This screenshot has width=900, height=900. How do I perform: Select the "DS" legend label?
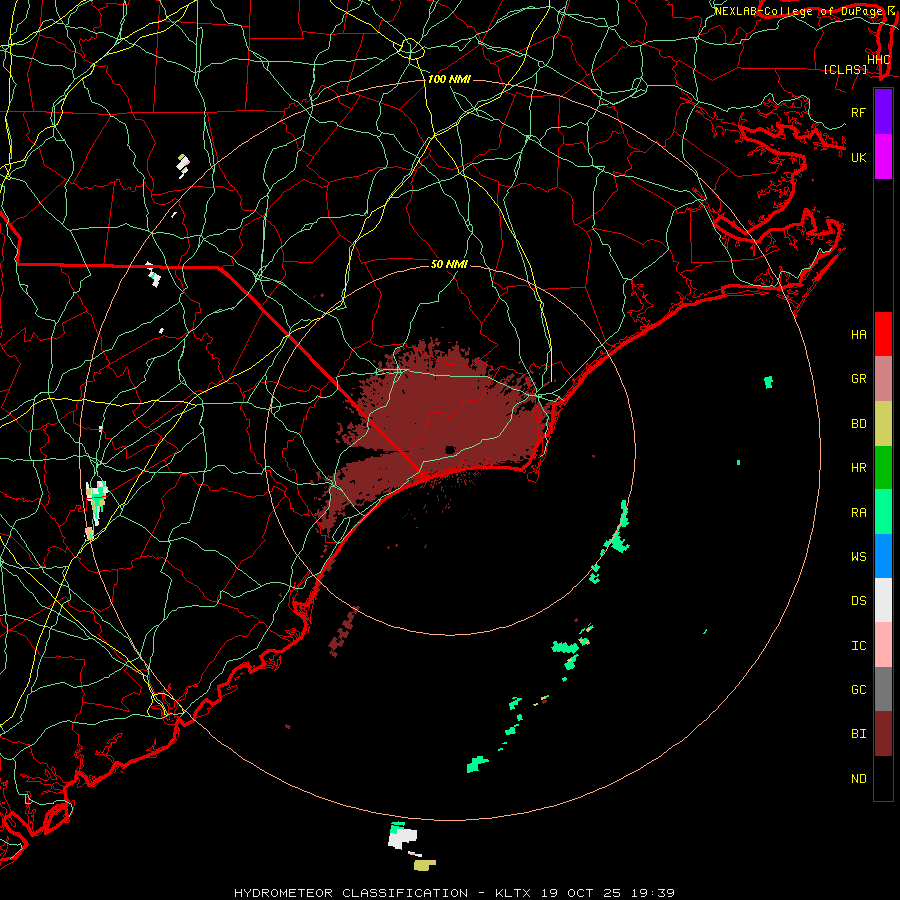click(859, 601)
